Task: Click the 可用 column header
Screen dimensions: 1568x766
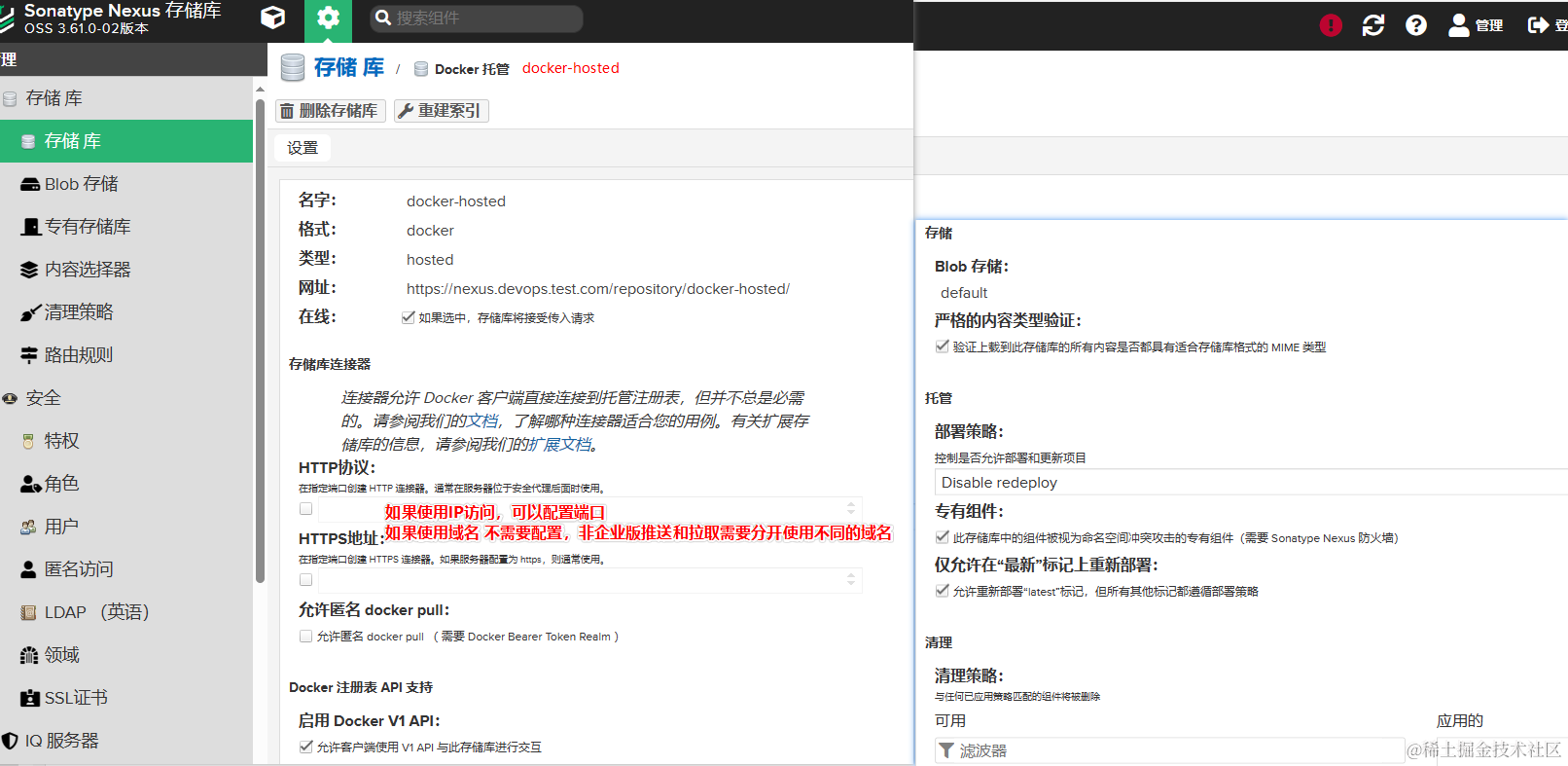Action: 950,721
